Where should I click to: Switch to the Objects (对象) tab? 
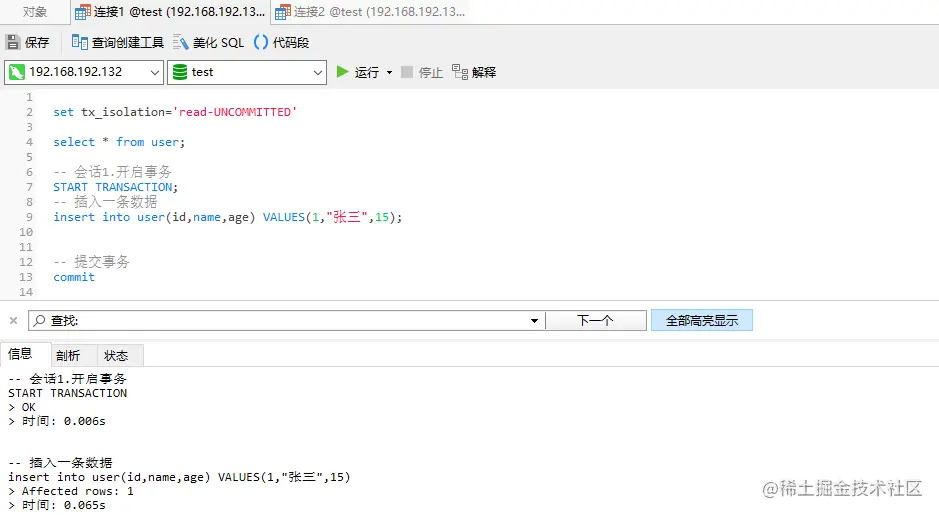[35, 11]
